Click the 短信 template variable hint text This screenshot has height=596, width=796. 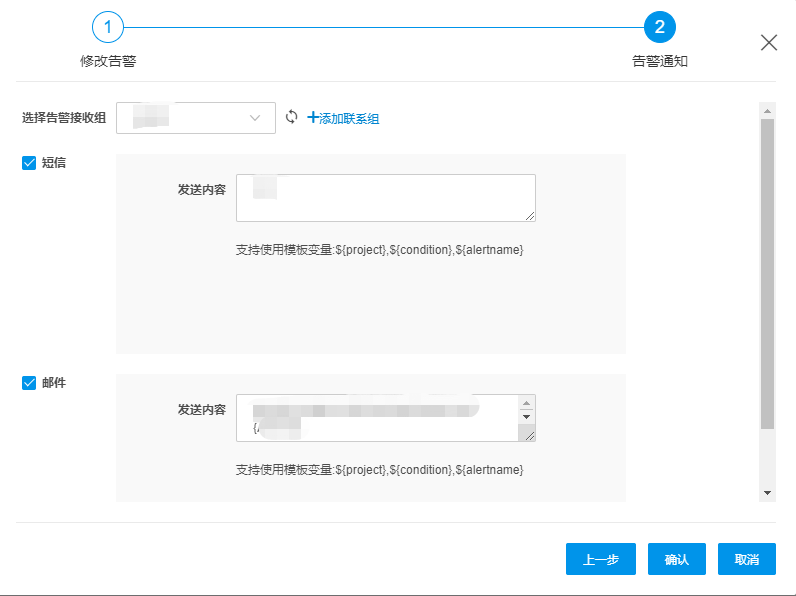pos(379,250)
